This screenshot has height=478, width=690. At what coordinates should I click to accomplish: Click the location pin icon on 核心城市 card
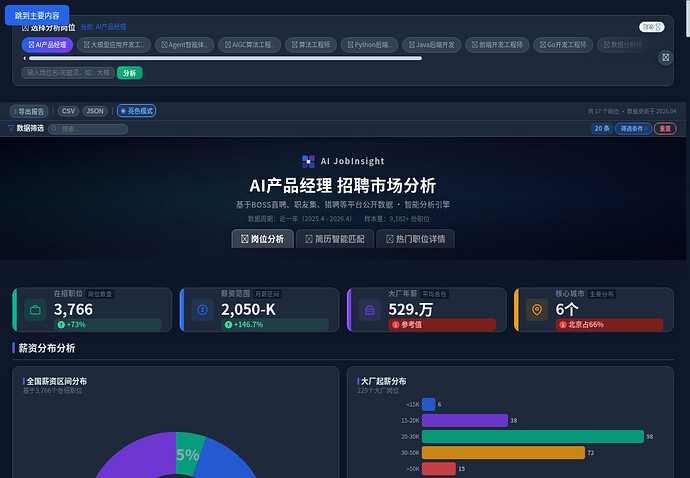click(537, 310)
